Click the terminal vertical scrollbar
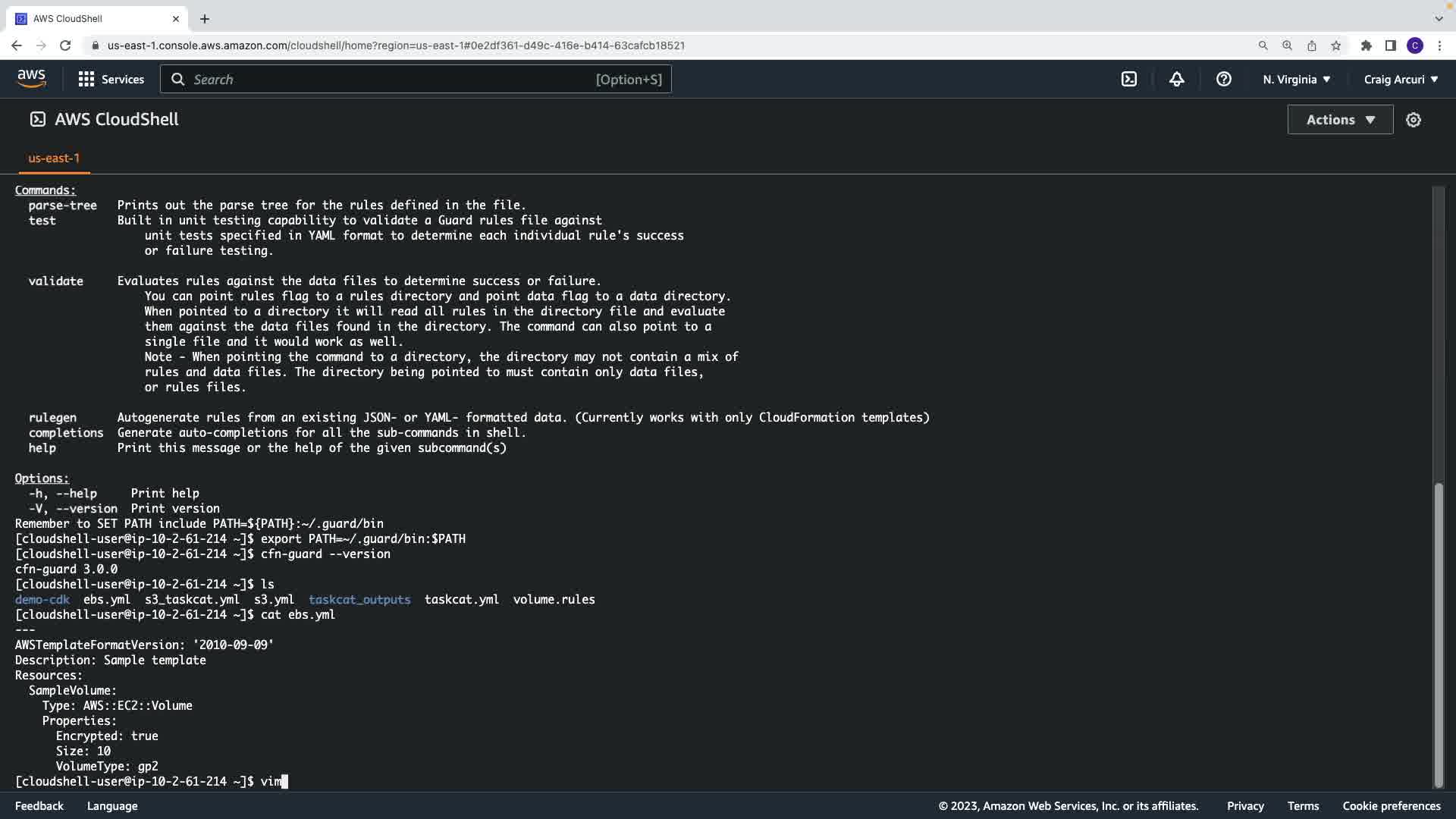1456x819 pixels. pos(1438,634)
